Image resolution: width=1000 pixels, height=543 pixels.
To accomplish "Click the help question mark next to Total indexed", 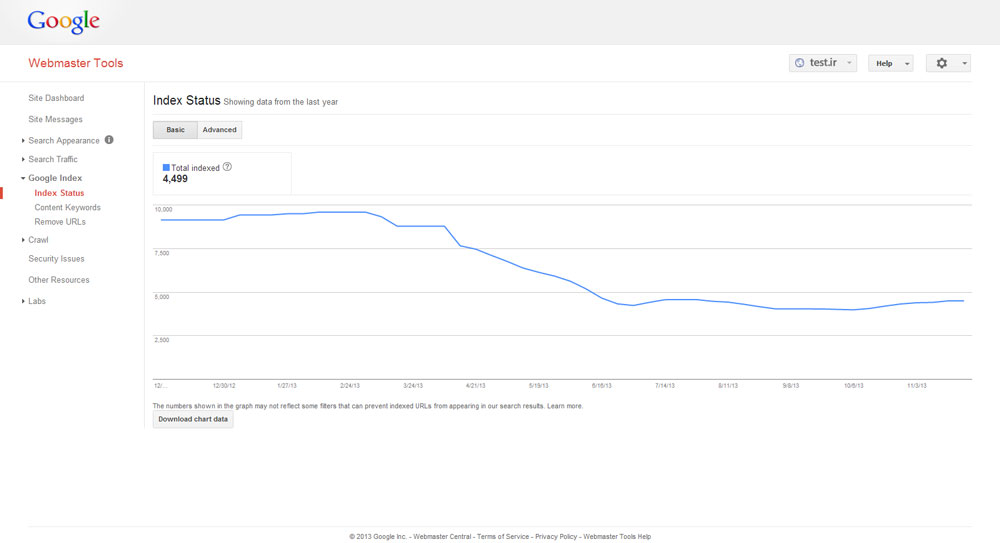I will click(x=227, y=167).
